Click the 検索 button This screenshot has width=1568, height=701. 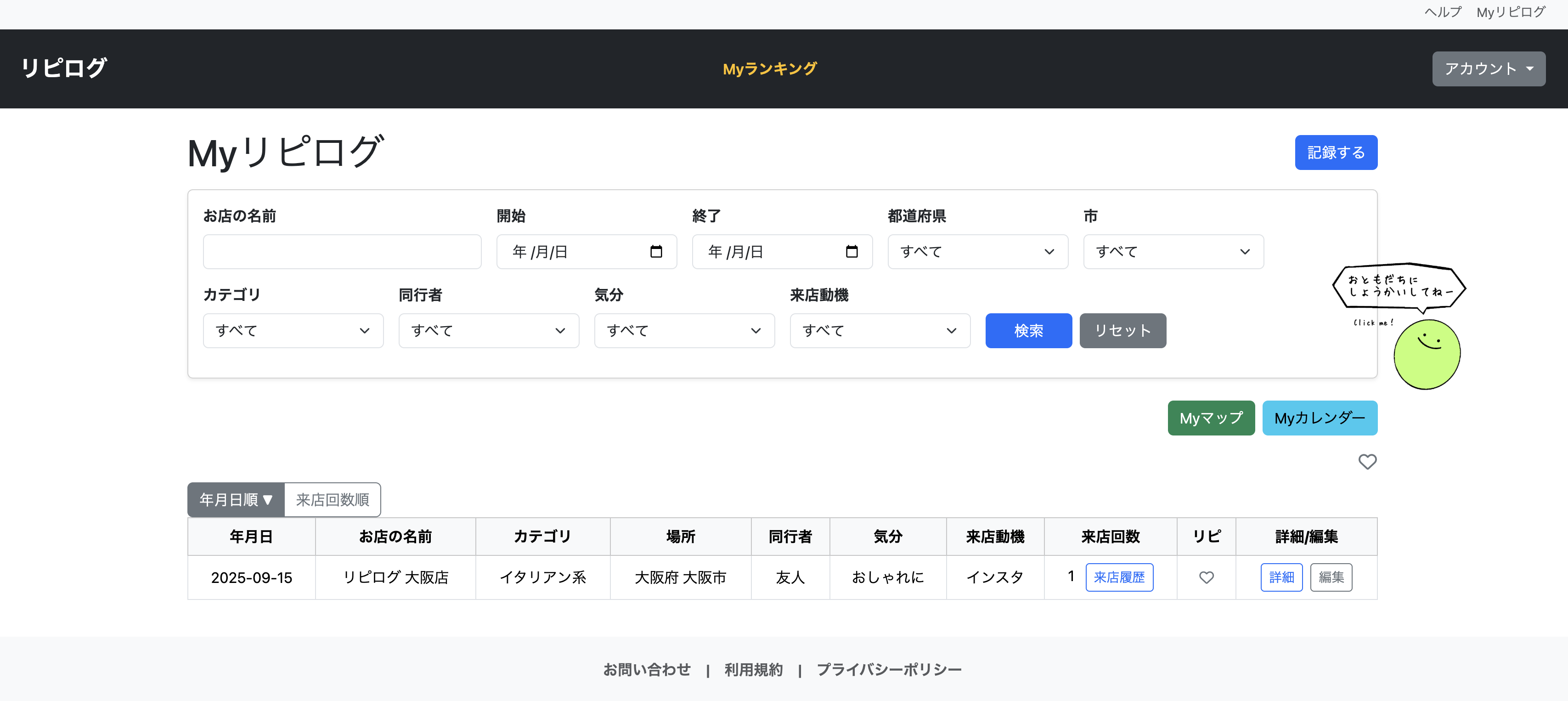click(1028, 331)
